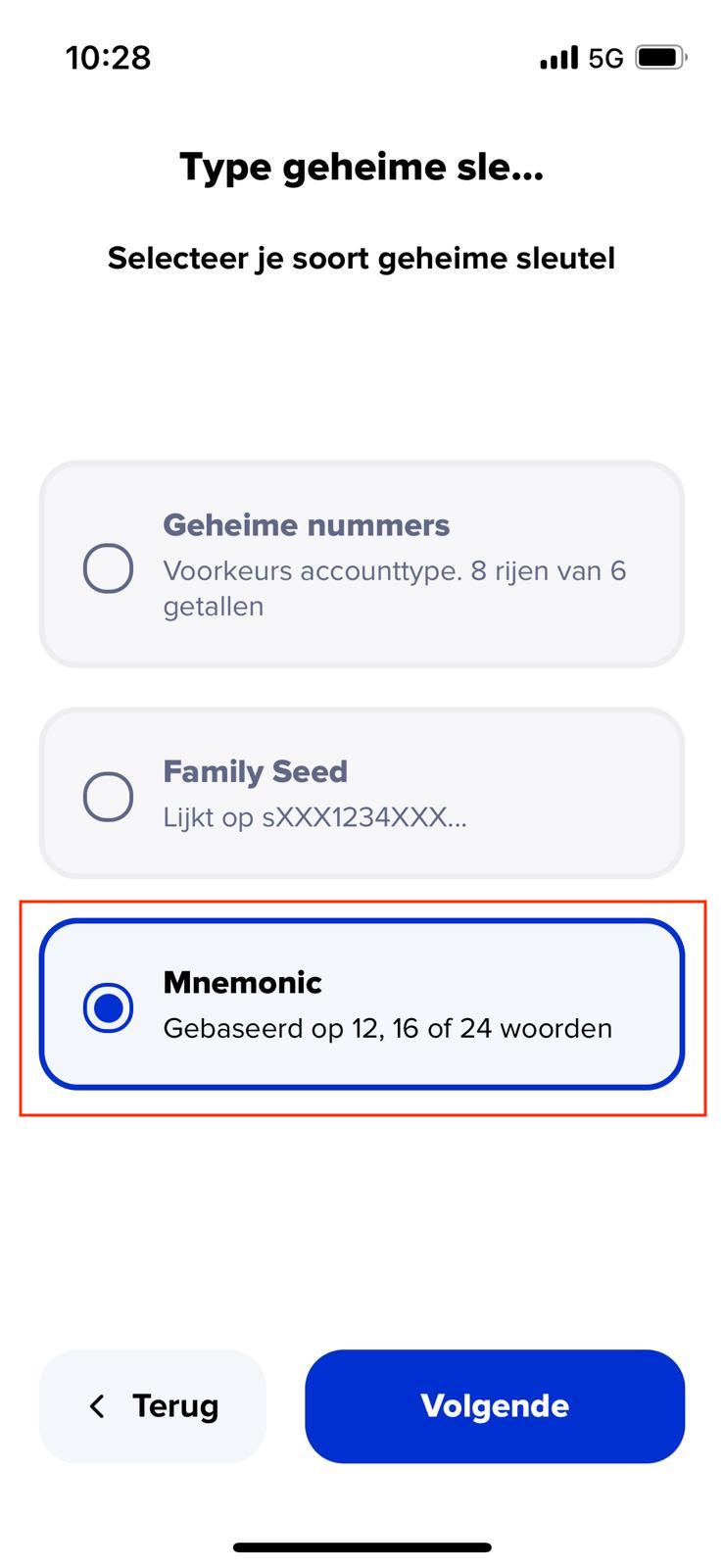
Task: Tap 'Lijkt op sXXX1234XXX...' description
Action: point(314,817)
